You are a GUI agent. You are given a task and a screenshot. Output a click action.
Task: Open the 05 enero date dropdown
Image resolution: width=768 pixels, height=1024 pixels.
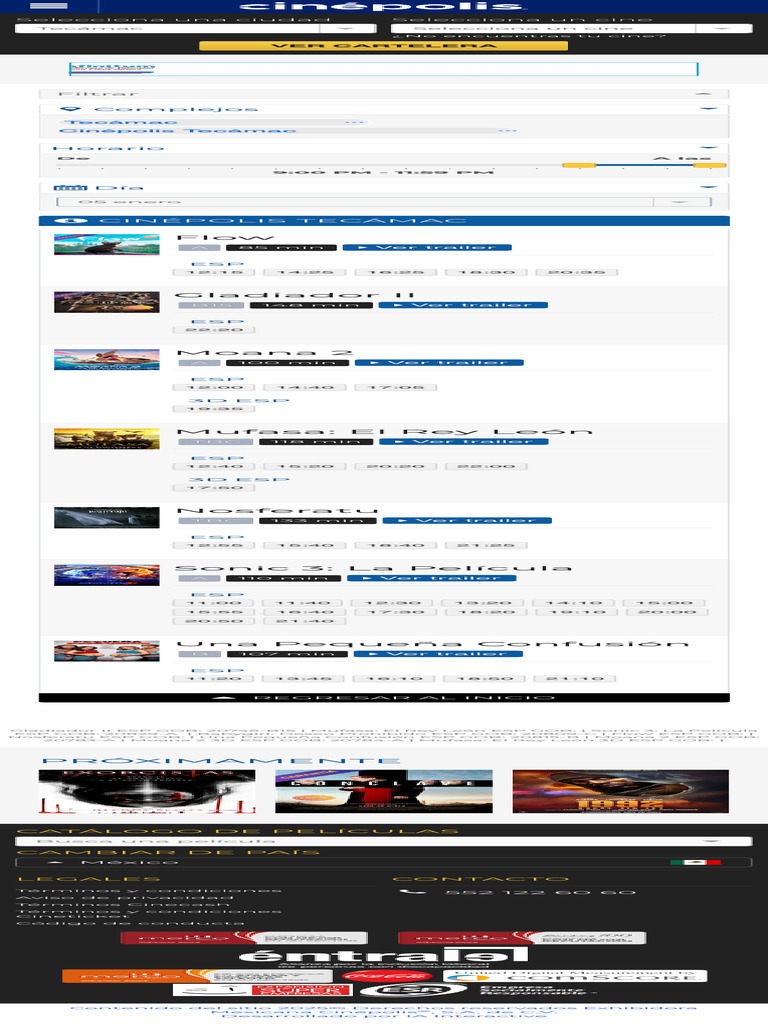tap(384, 202)
